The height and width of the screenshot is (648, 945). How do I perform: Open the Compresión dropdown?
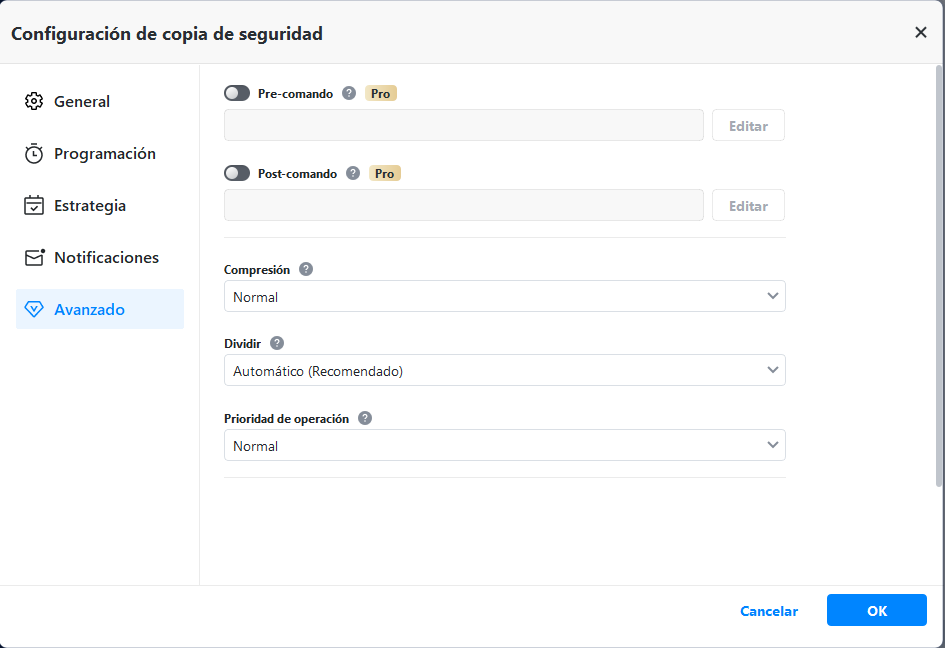point(504,296)
